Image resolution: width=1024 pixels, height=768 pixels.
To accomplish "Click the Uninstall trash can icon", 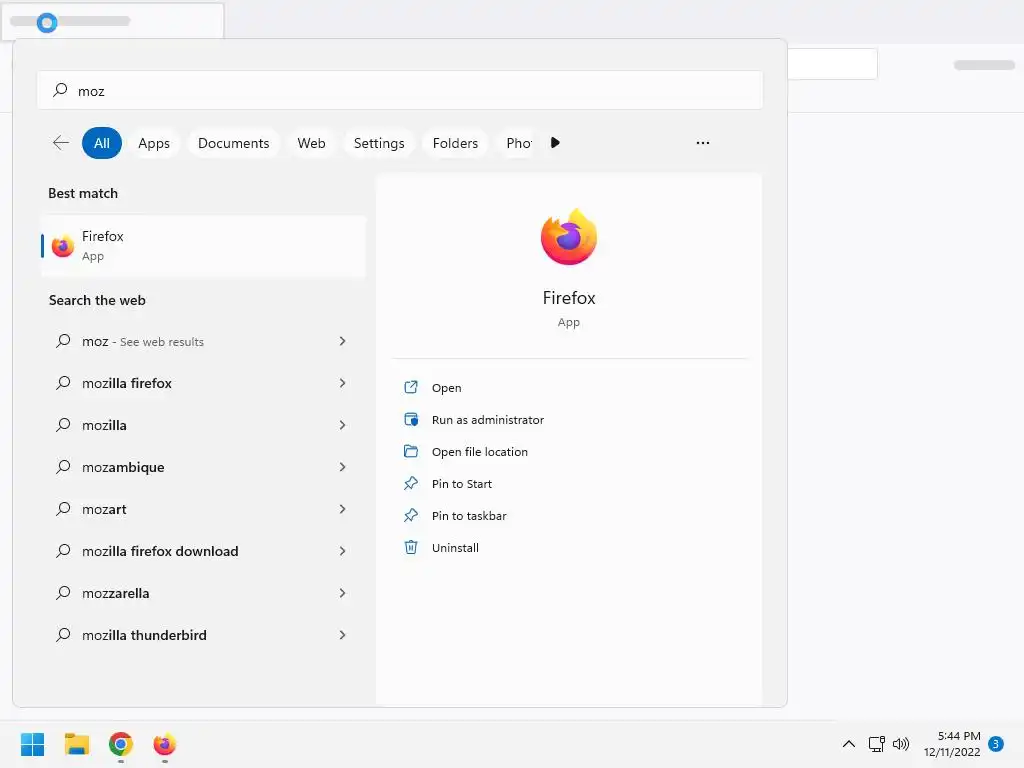I will tap(411, 547).
